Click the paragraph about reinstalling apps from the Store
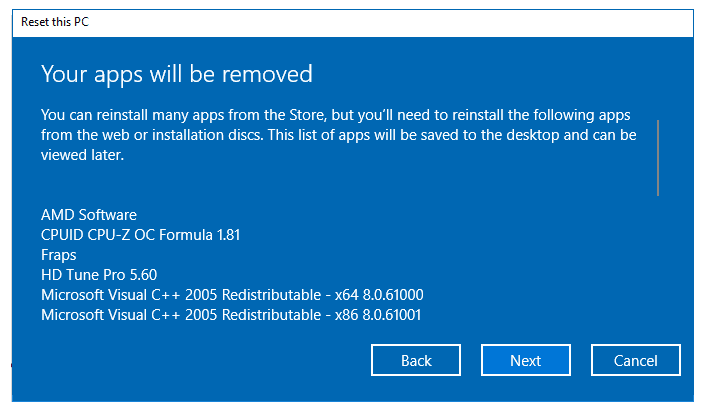The image size is (708, 410). click(339, 135)
